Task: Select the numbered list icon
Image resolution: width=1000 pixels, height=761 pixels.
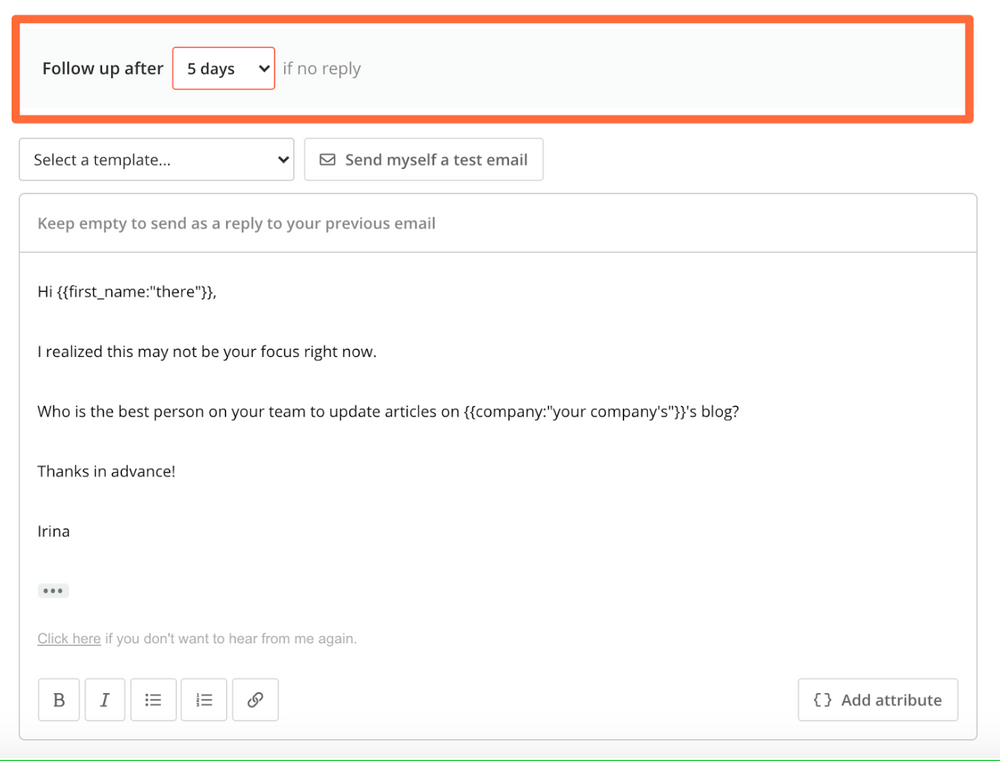Action: pyautogui.click(x=203, y=699)
